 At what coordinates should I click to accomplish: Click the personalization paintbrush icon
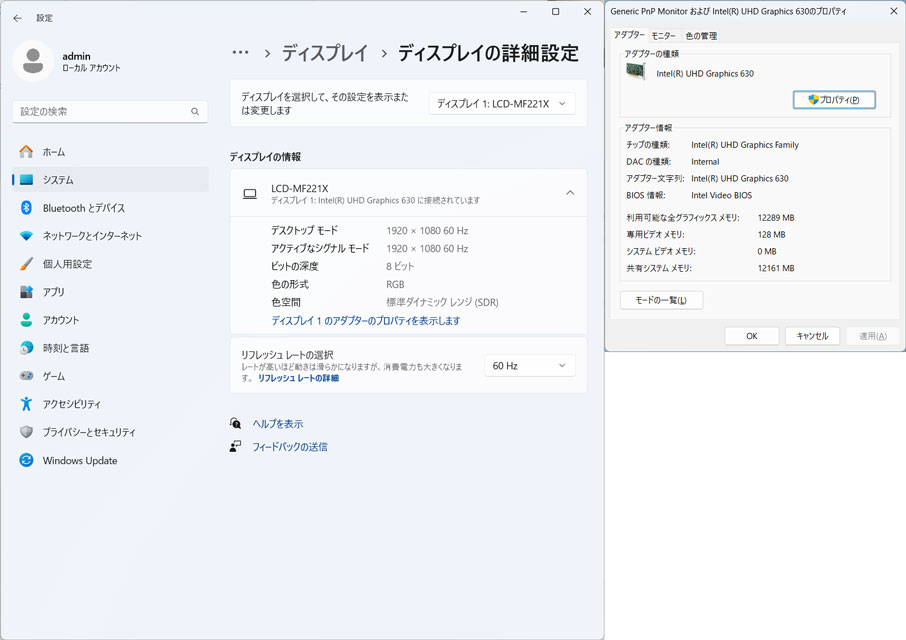click(26, 264)
